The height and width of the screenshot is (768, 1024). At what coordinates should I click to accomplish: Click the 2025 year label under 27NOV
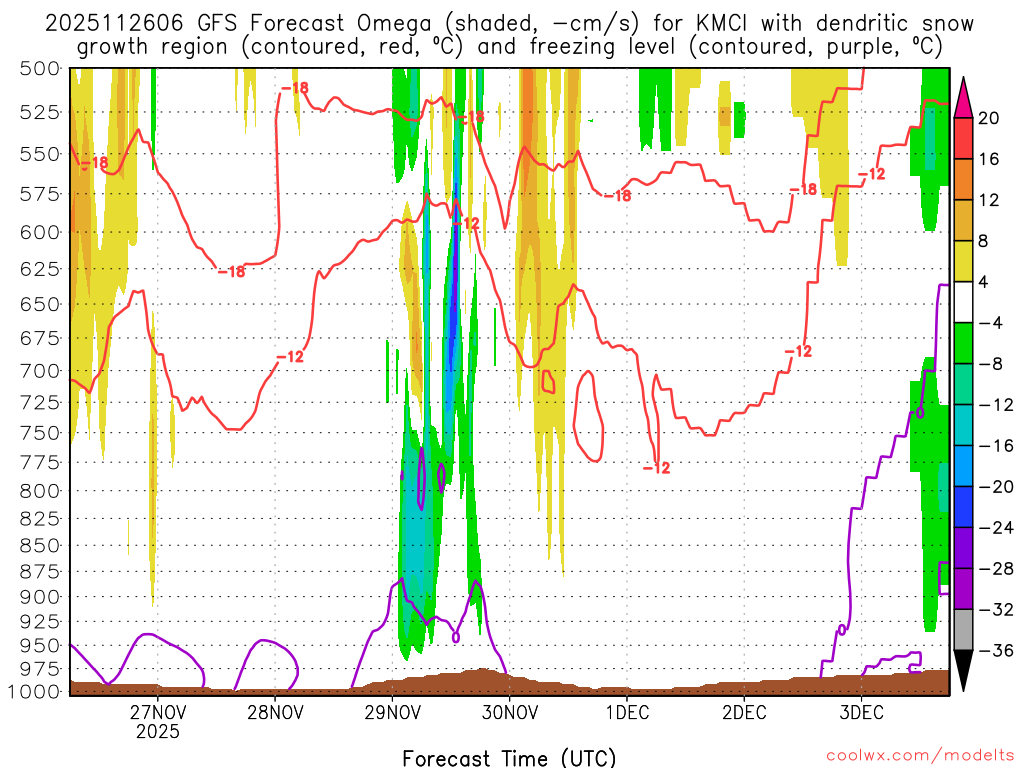157,732
